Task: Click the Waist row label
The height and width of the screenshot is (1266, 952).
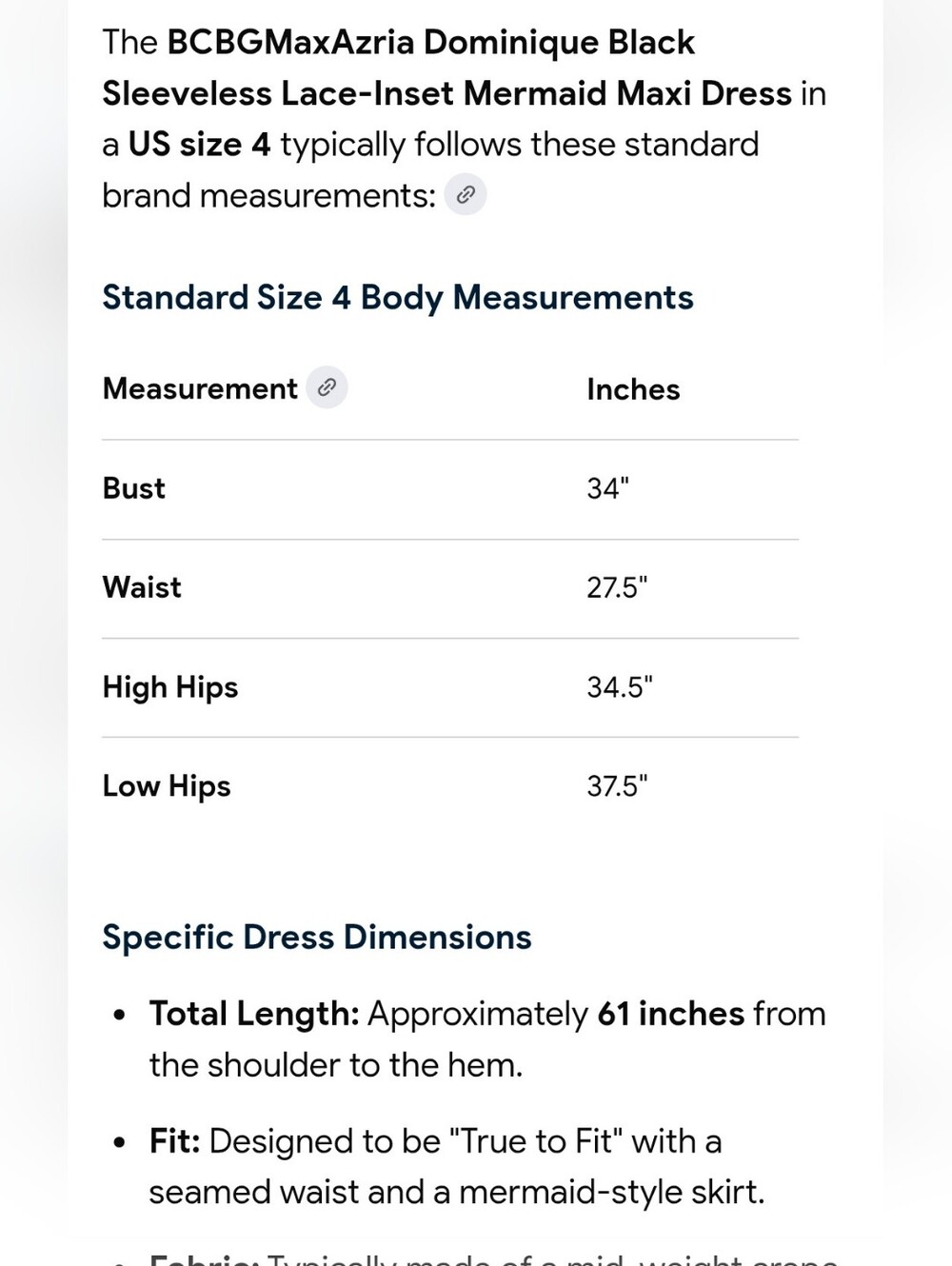Action: (x=142, y=587)
